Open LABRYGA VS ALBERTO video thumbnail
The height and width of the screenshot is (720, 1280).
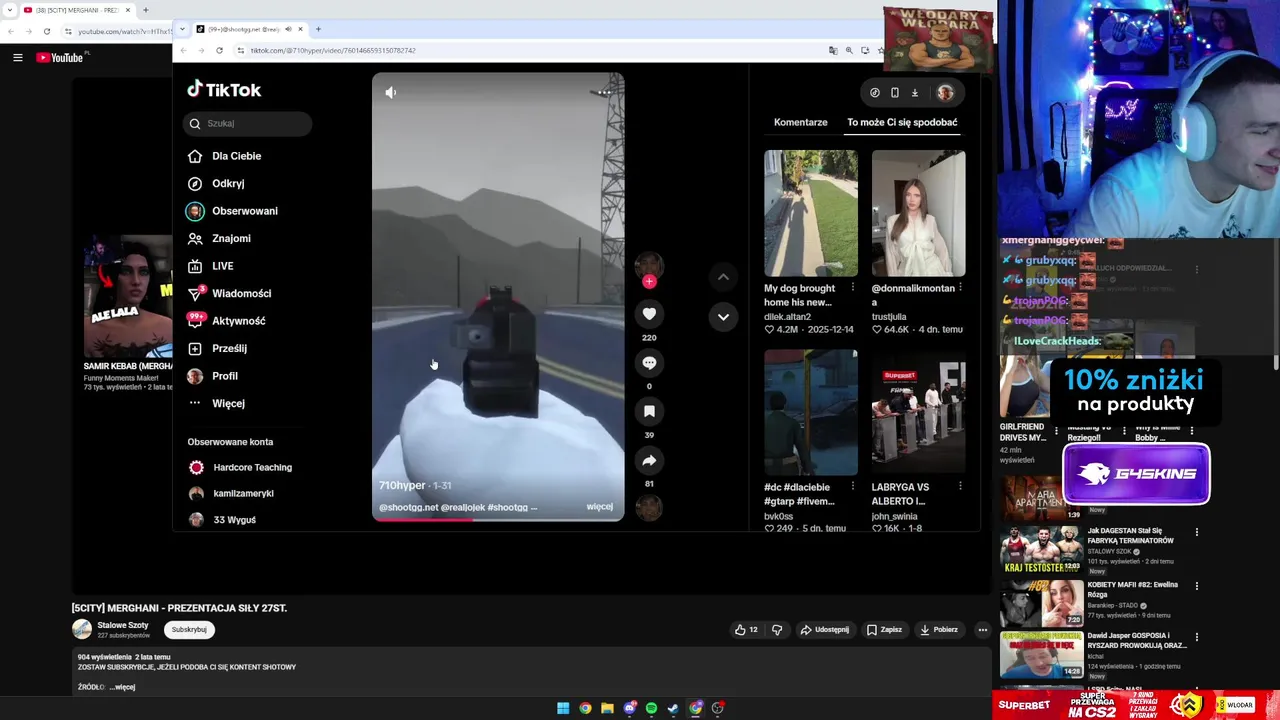pos(918,412)
